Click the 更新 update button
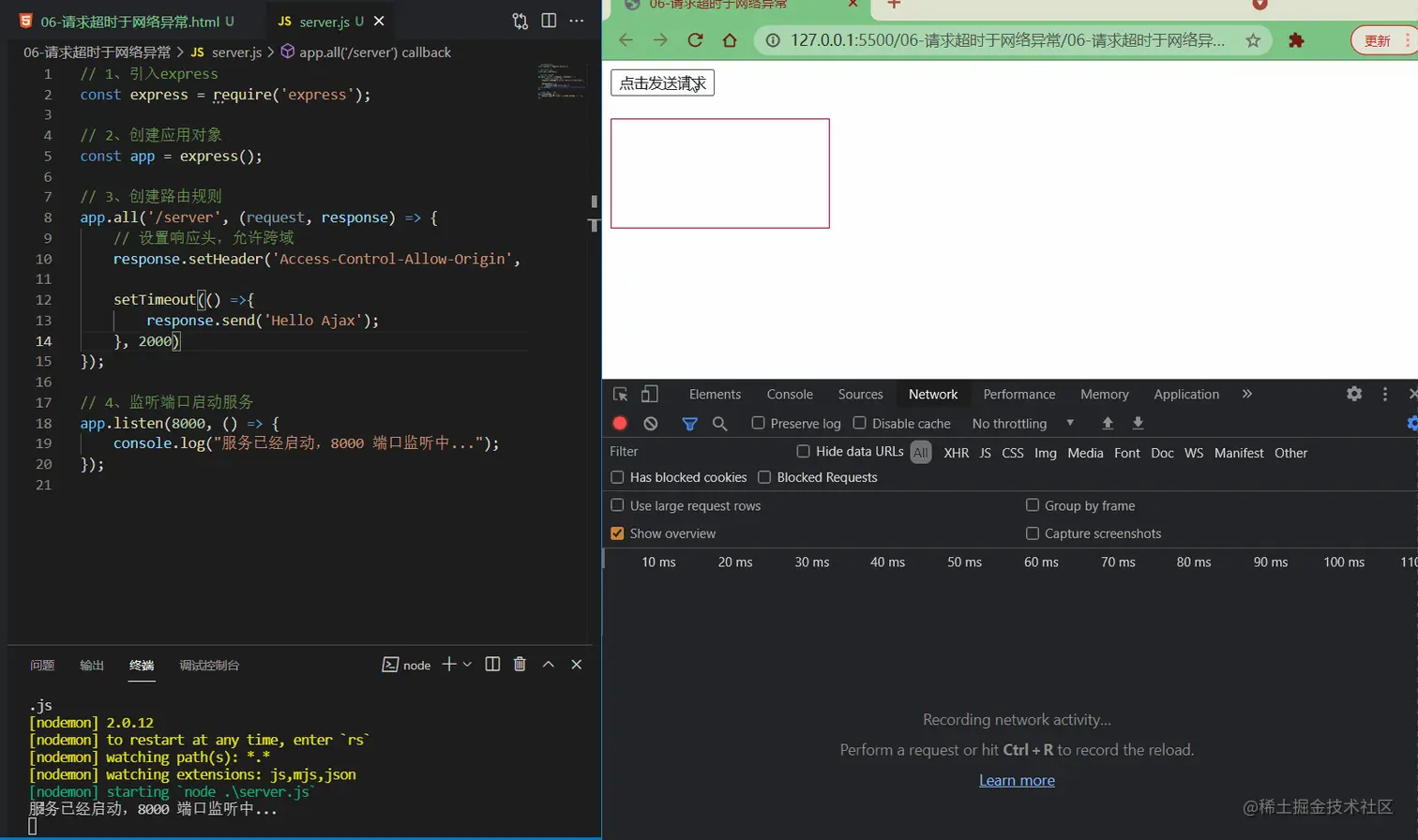This screenshot has height=840, width=1418. tap(1378, 40)
